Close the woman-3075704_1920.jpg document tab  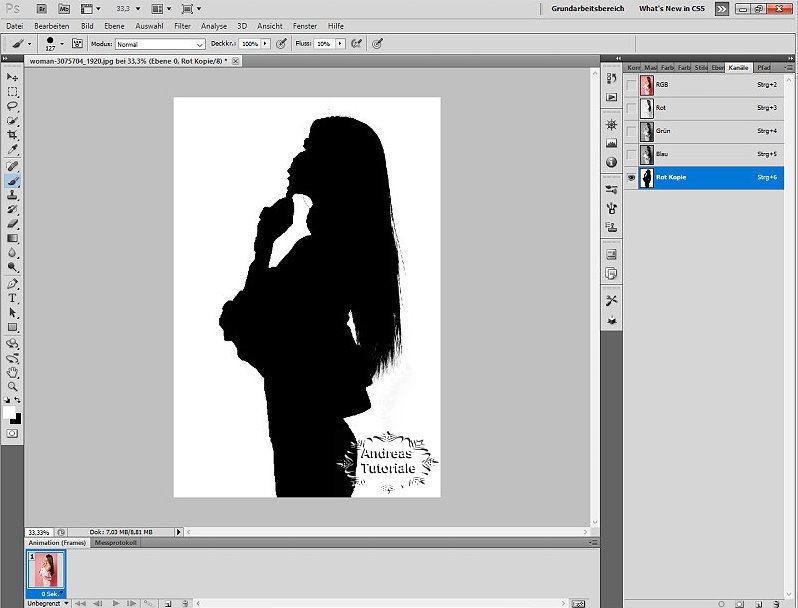click(x=235, y=61)
